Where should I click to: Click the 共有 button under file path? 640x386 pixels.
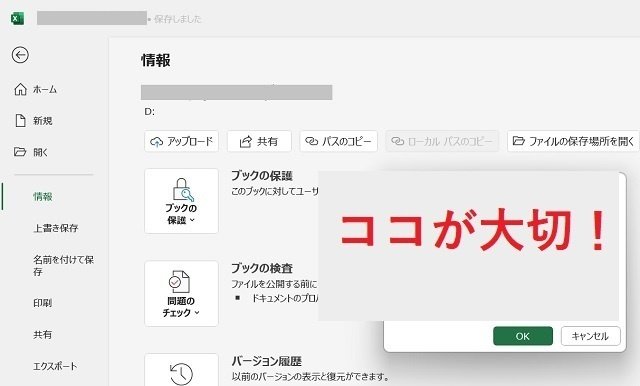pos(259,141)
